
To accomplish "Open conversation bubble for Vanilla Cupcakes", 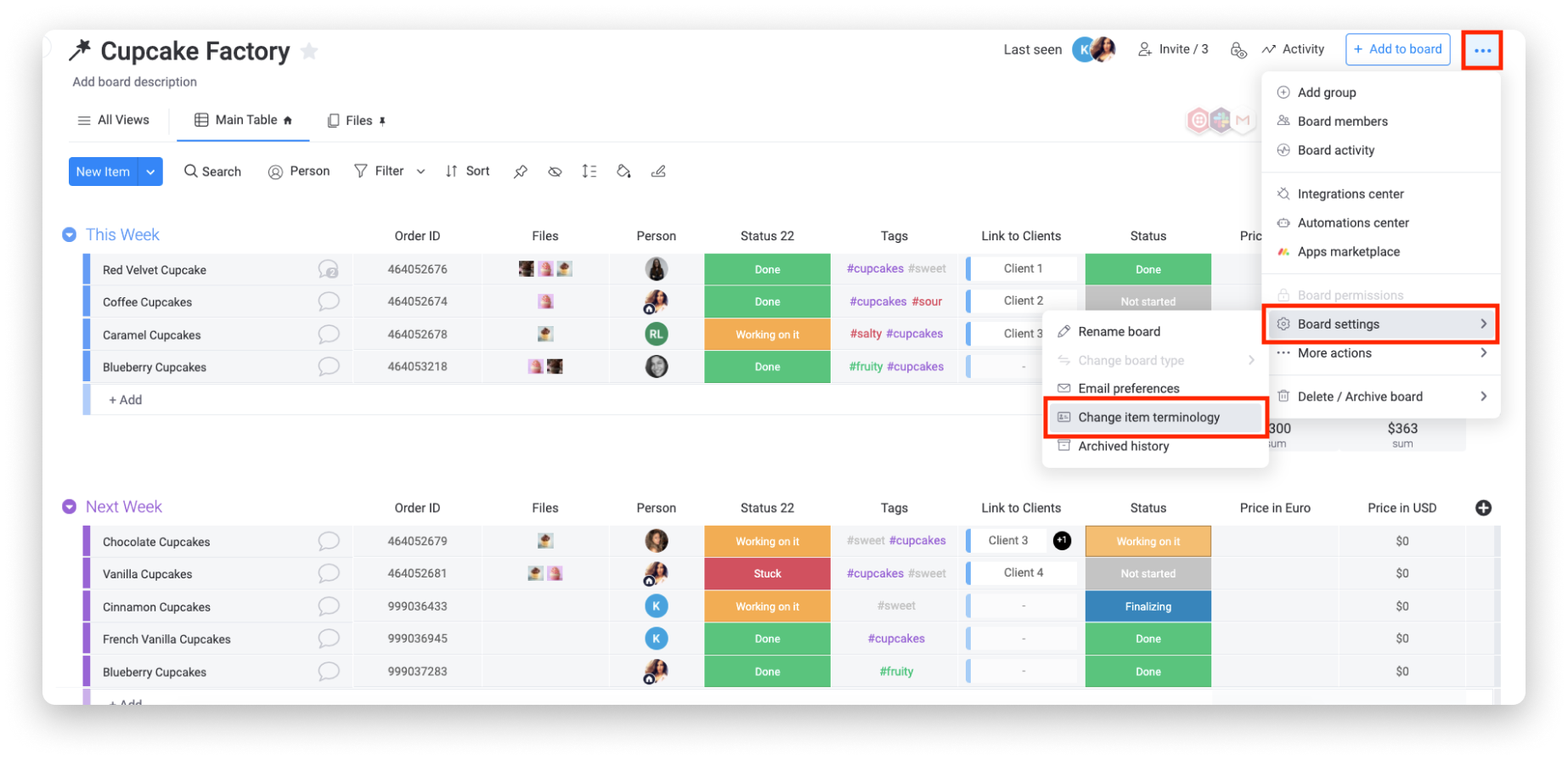I will coord(329,573).
